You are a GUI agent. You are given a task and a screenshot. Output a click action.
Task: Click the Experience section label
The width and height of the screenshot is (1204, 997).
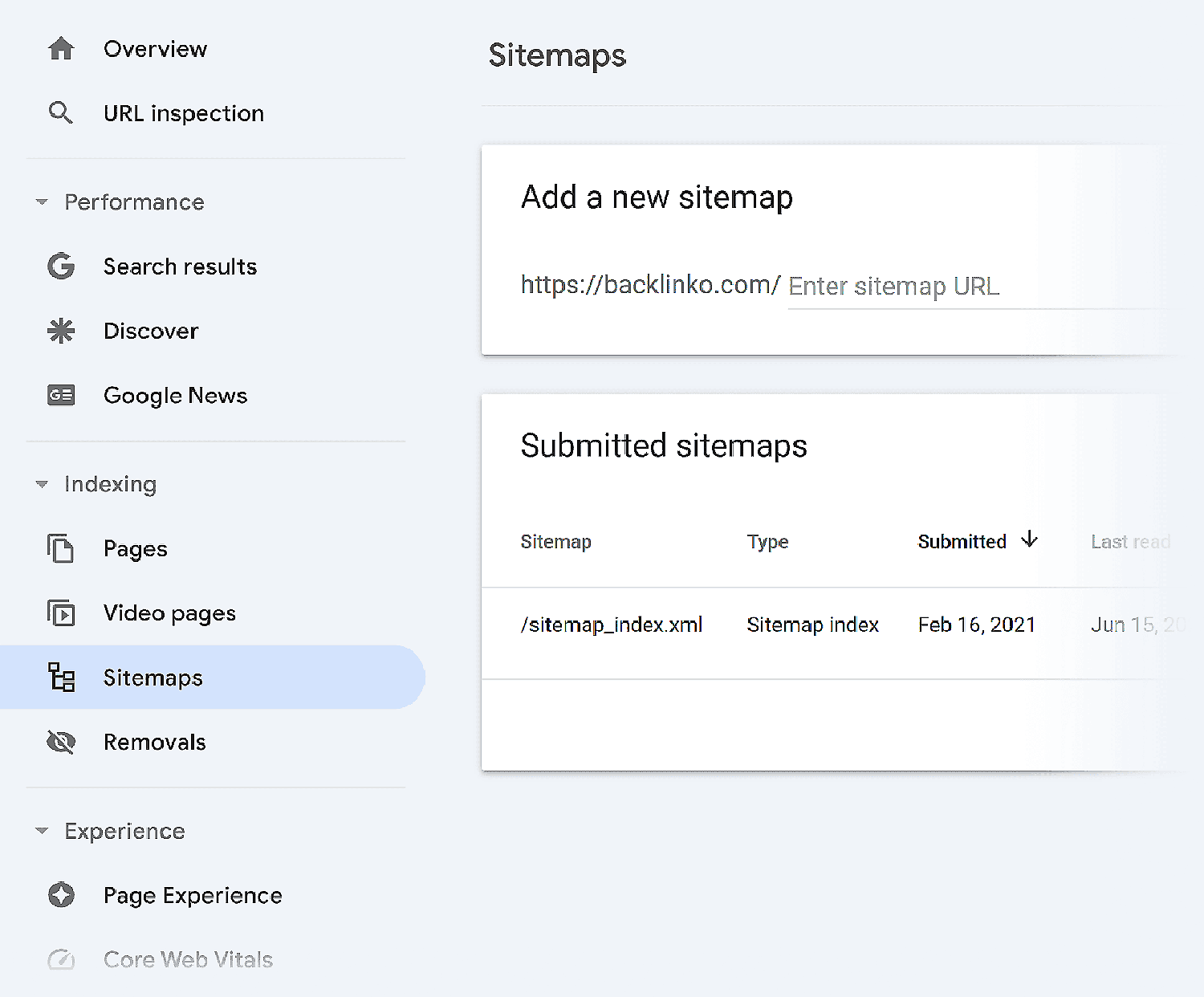coord(124,831)
